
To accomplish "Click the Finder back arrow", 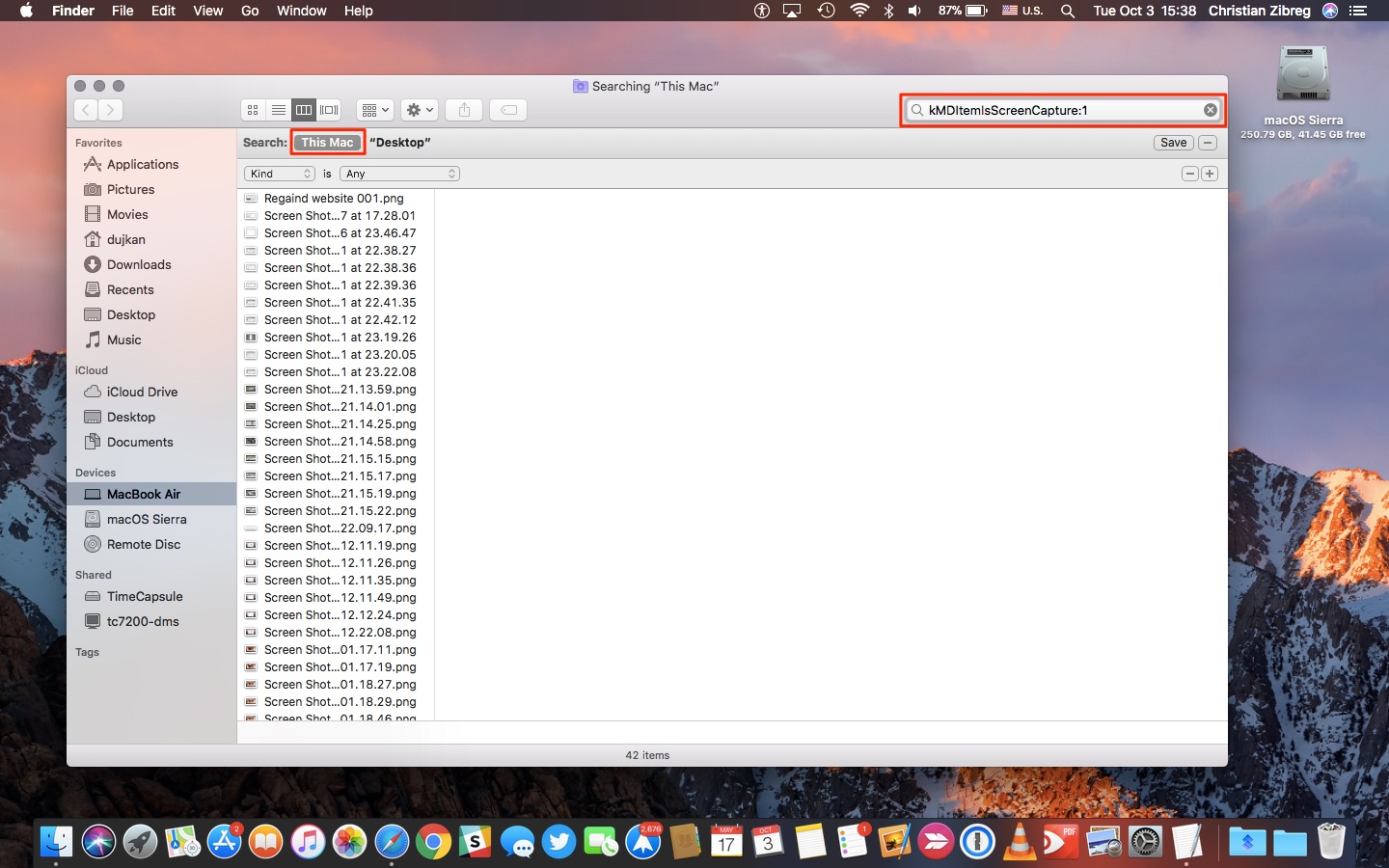I will pos(86,110).
